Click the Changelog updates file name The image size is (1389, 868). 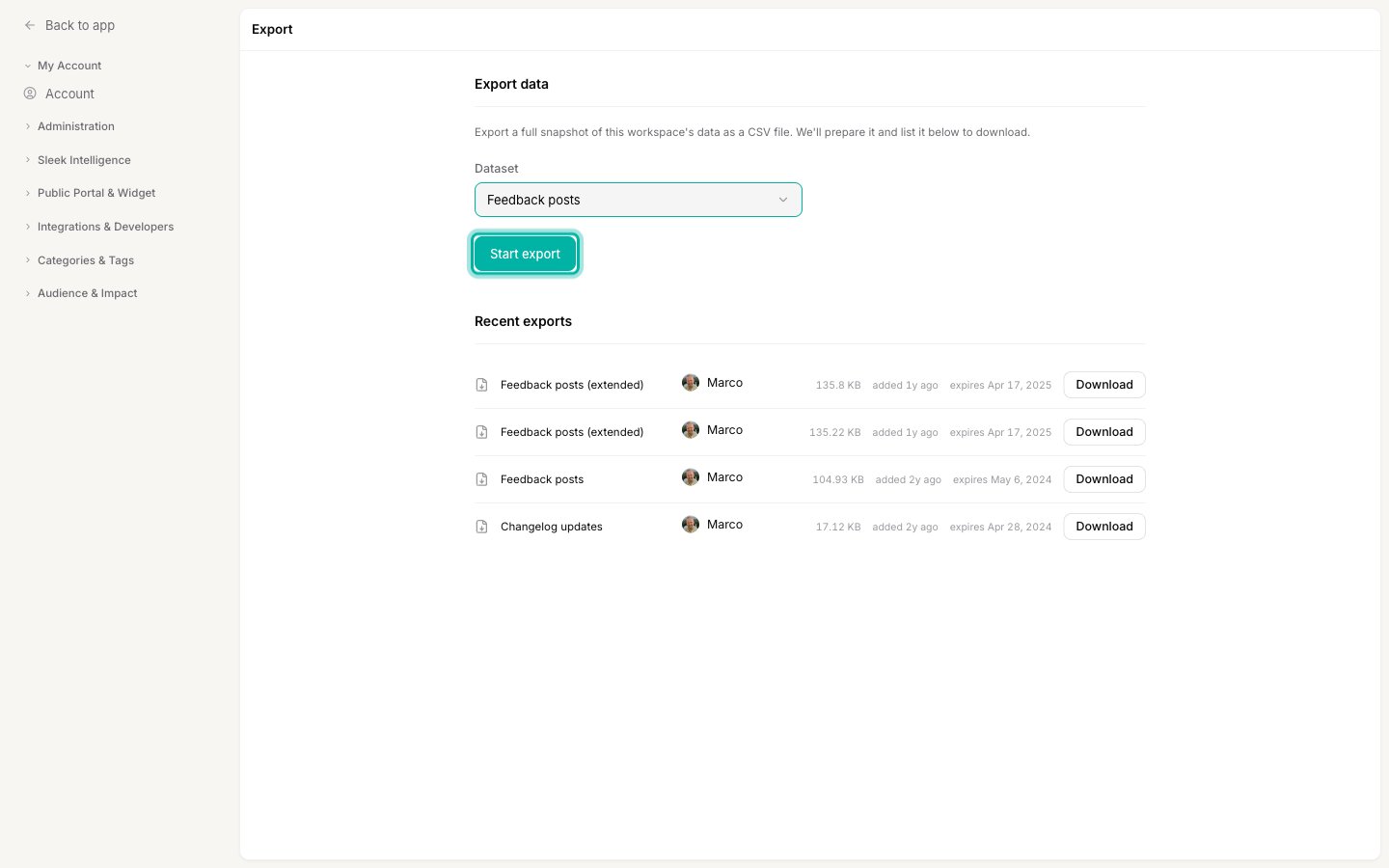point(552,527)
